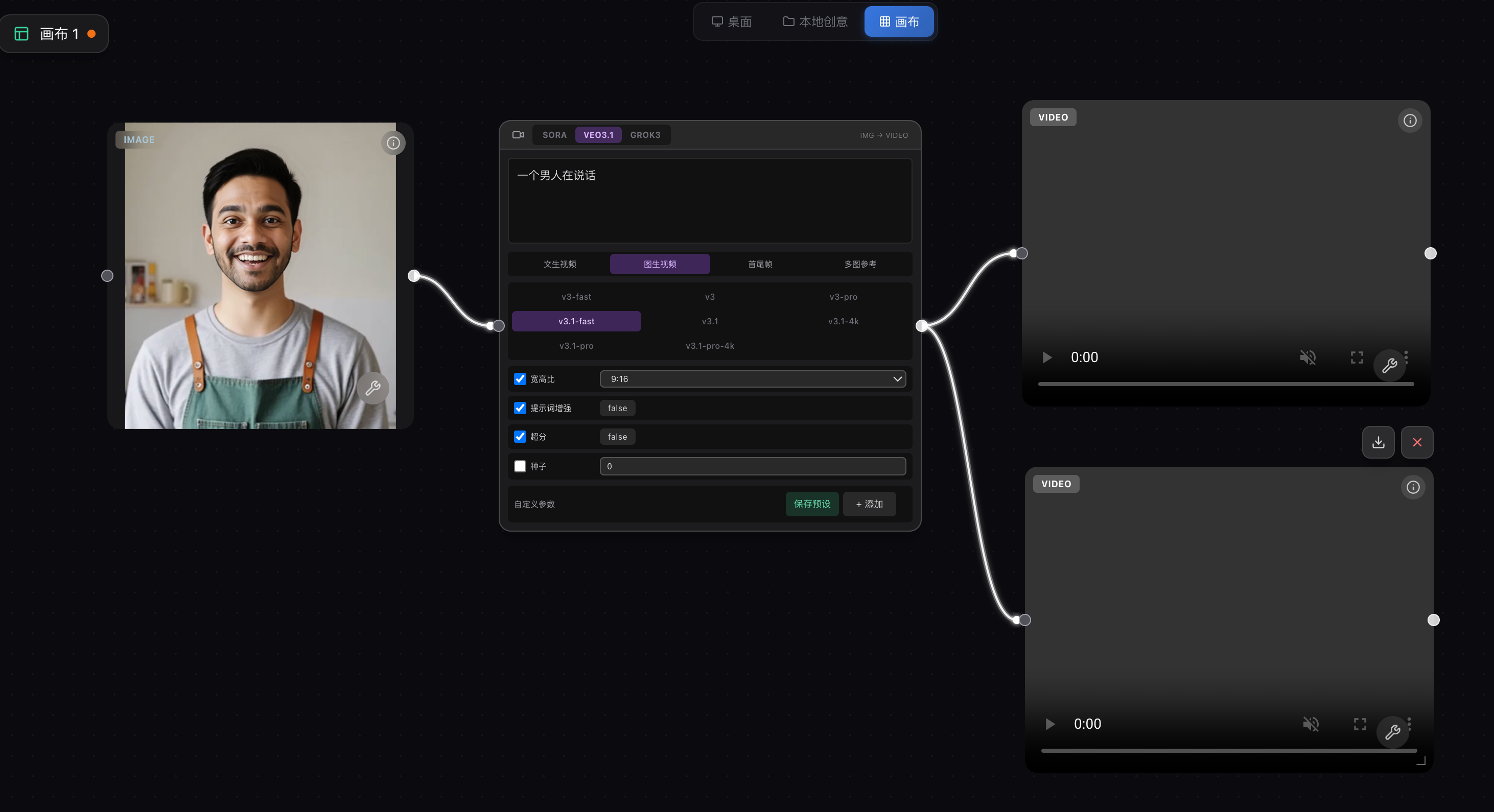This screenshot has width=1494, height=812.
Task: Switch to the SORA model tab
Action: coord(554,135)
